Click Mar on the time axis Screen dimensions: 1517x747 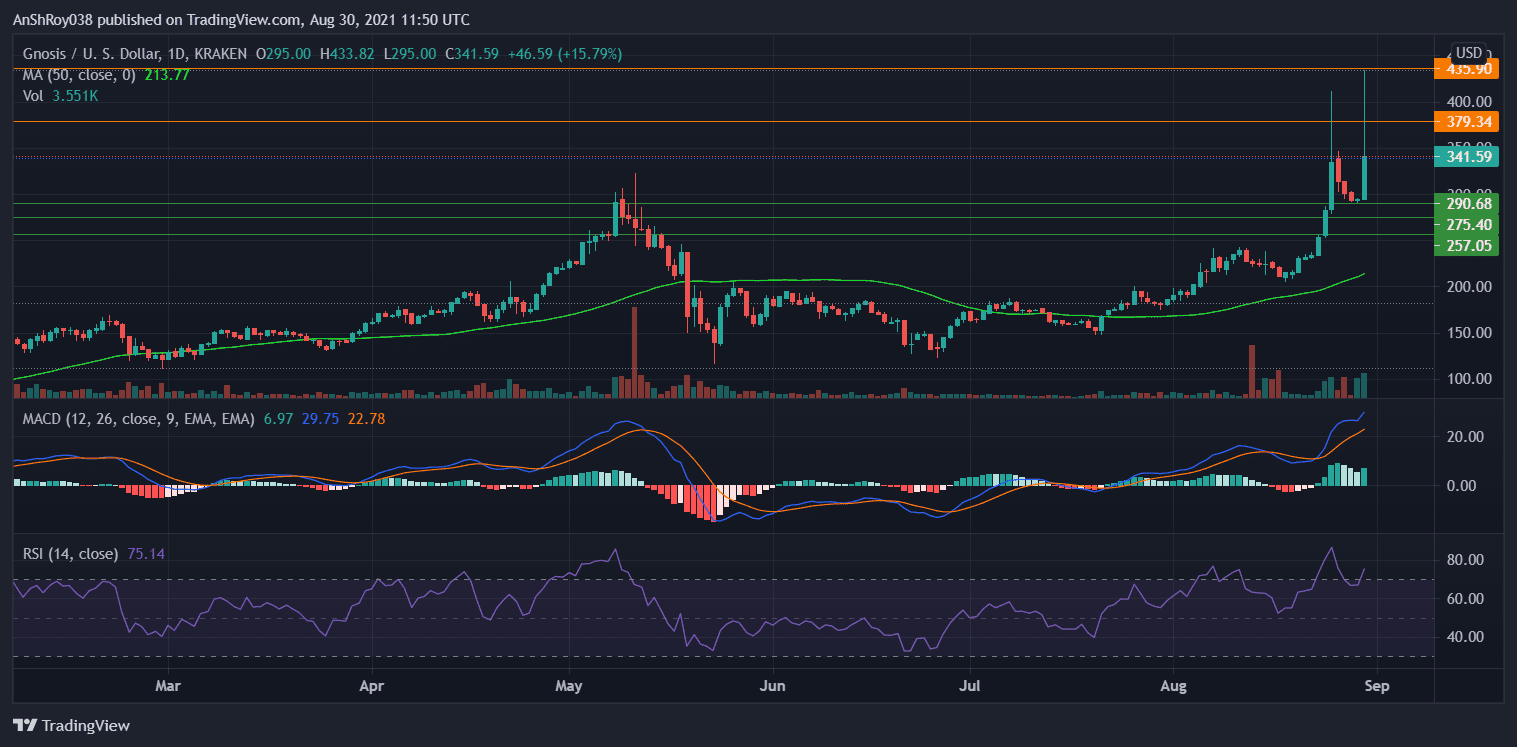167,686
